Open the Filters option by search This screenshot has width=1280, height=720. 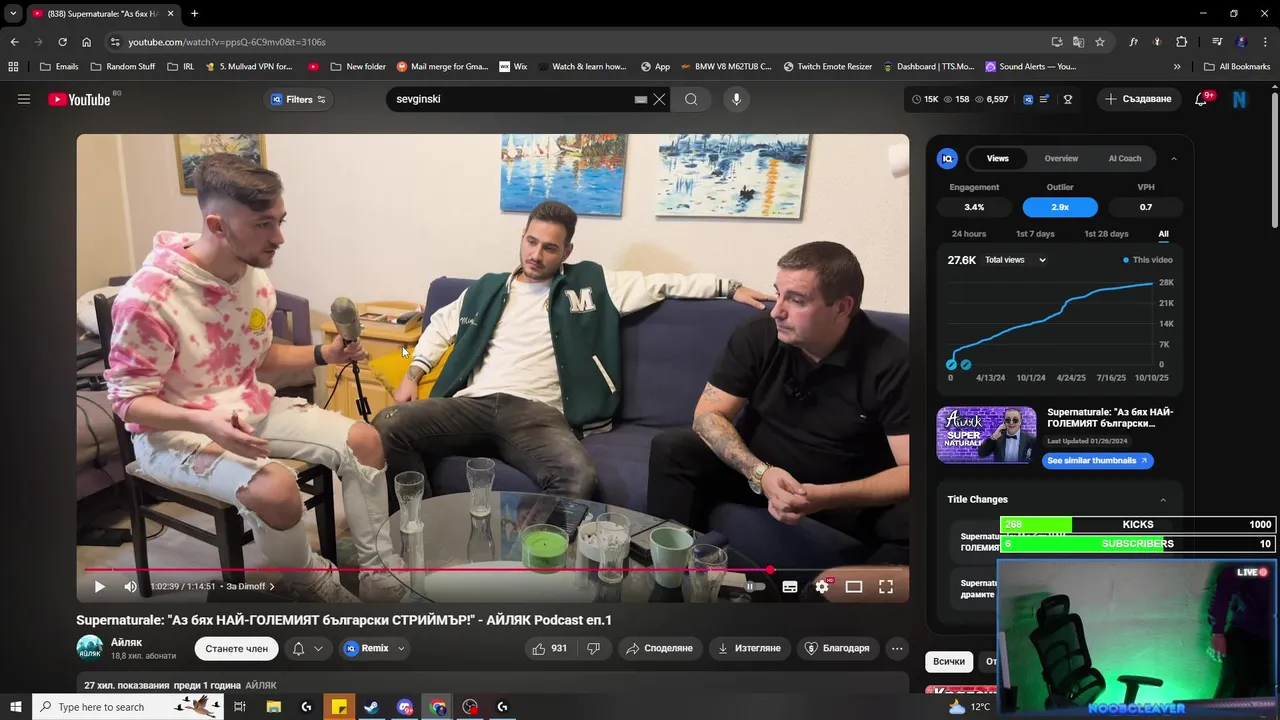pyautogui.click(x=298, y=99)
